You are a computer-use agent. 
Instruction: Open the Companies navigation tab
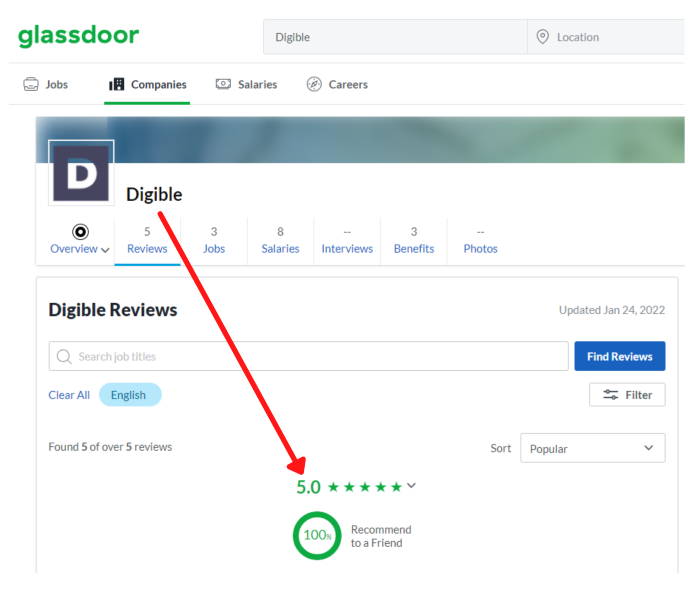147,84
